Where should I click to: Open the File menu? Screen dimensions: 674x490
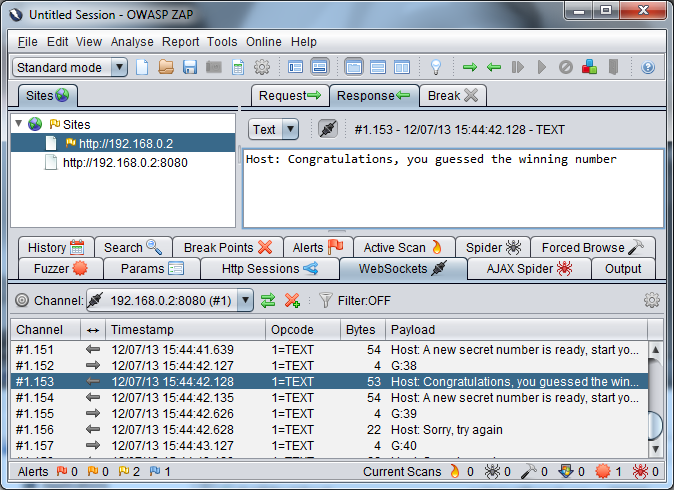pos(28,42)
